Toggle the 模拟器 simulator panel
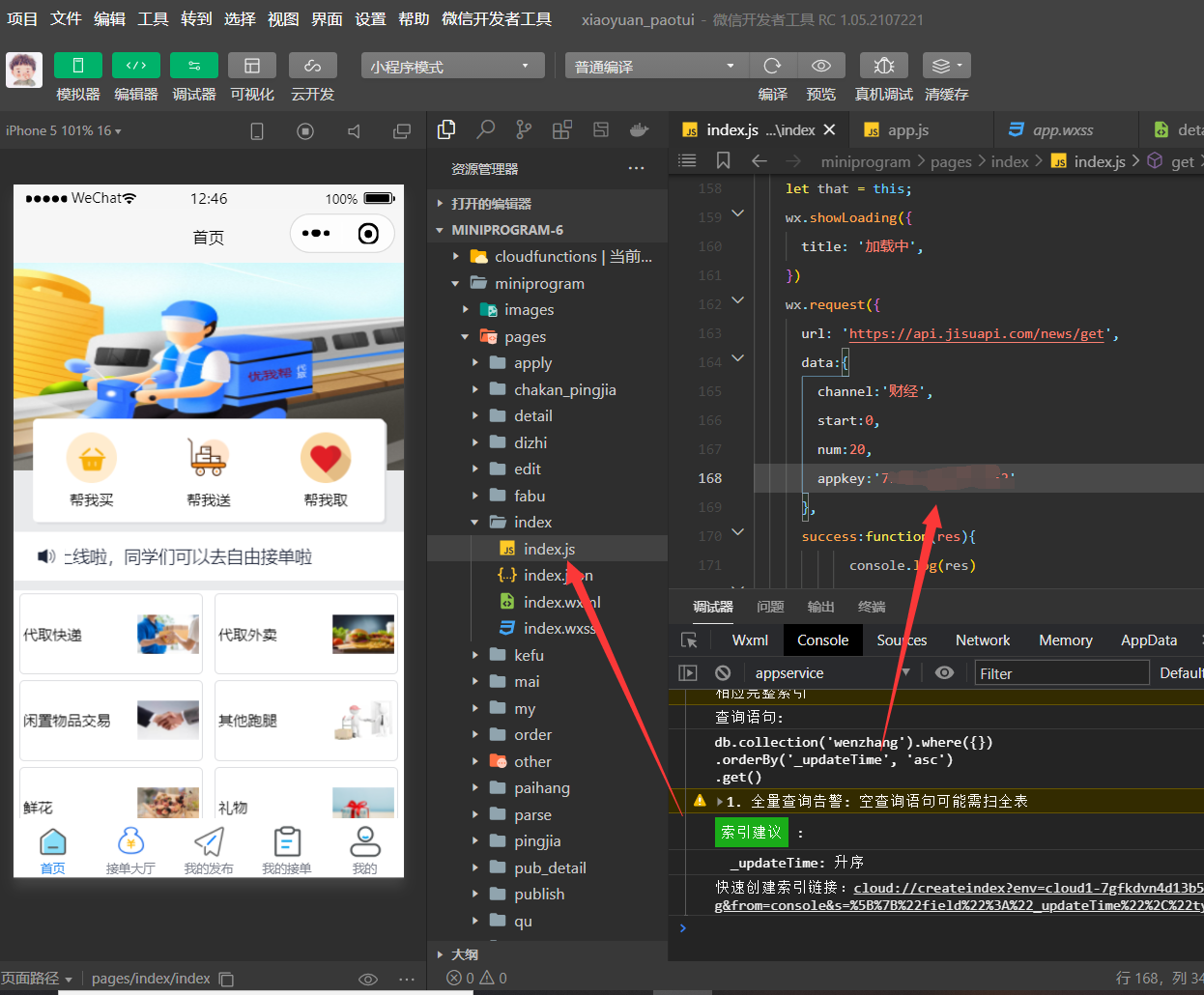 (77, 65)
